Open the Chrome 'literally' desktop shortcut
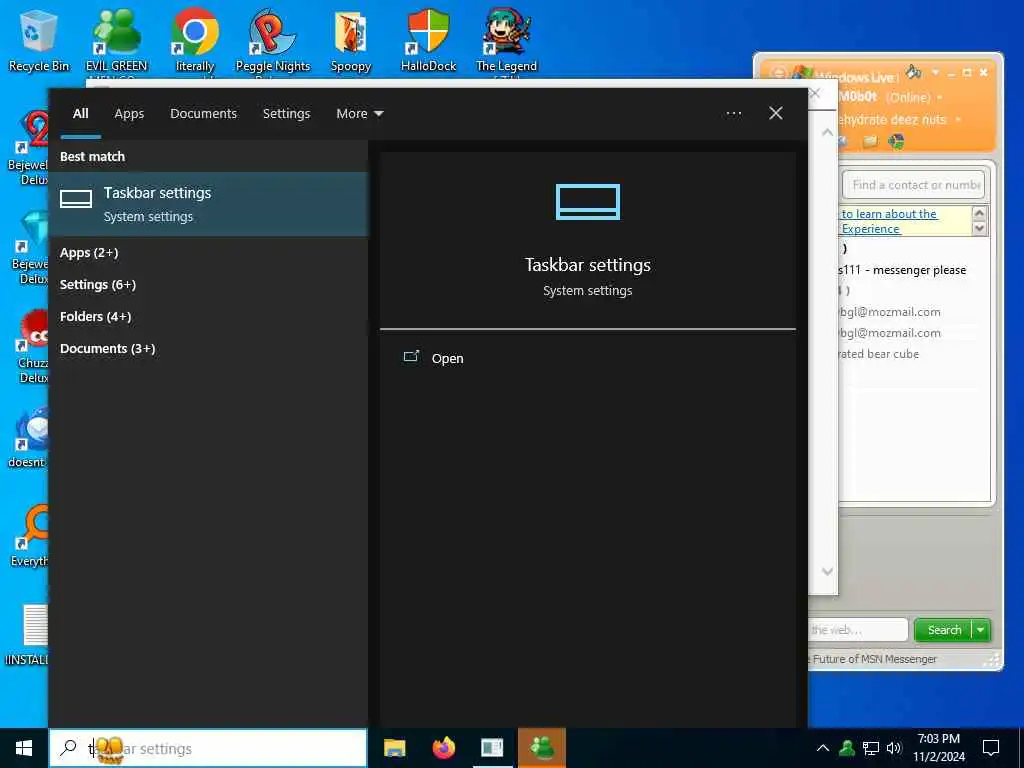1024x768 pixels. (195, 40)
